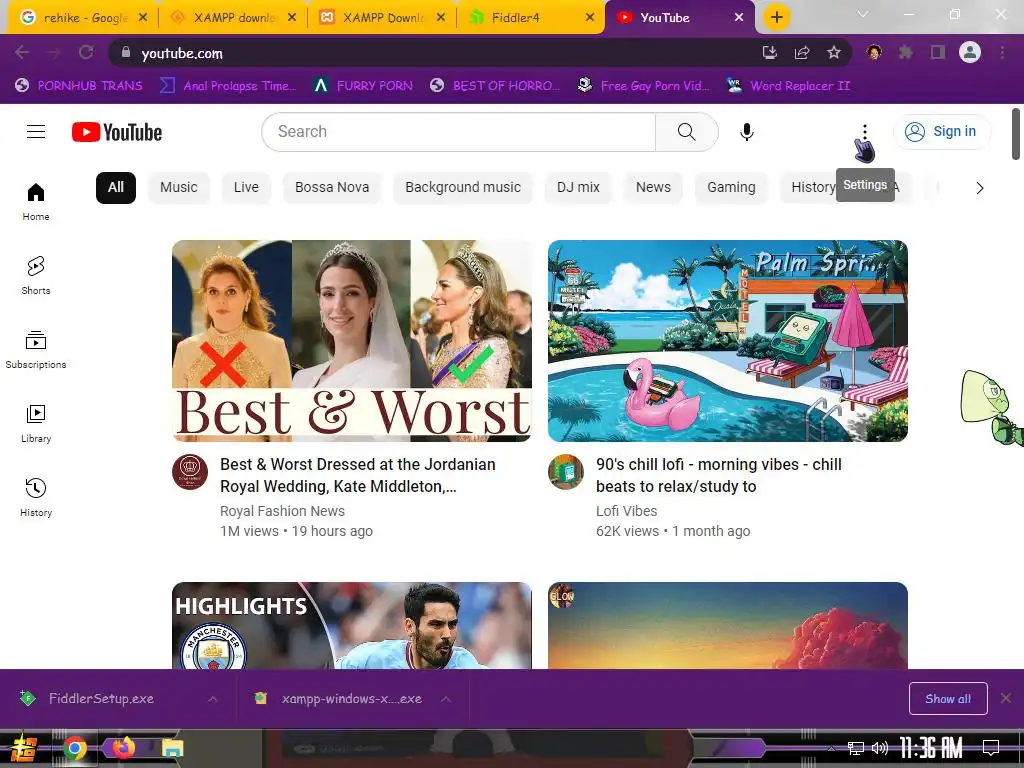Expand options for FiddlerSetup.exe download
The image size is (1024, 768).
point(213,699)
